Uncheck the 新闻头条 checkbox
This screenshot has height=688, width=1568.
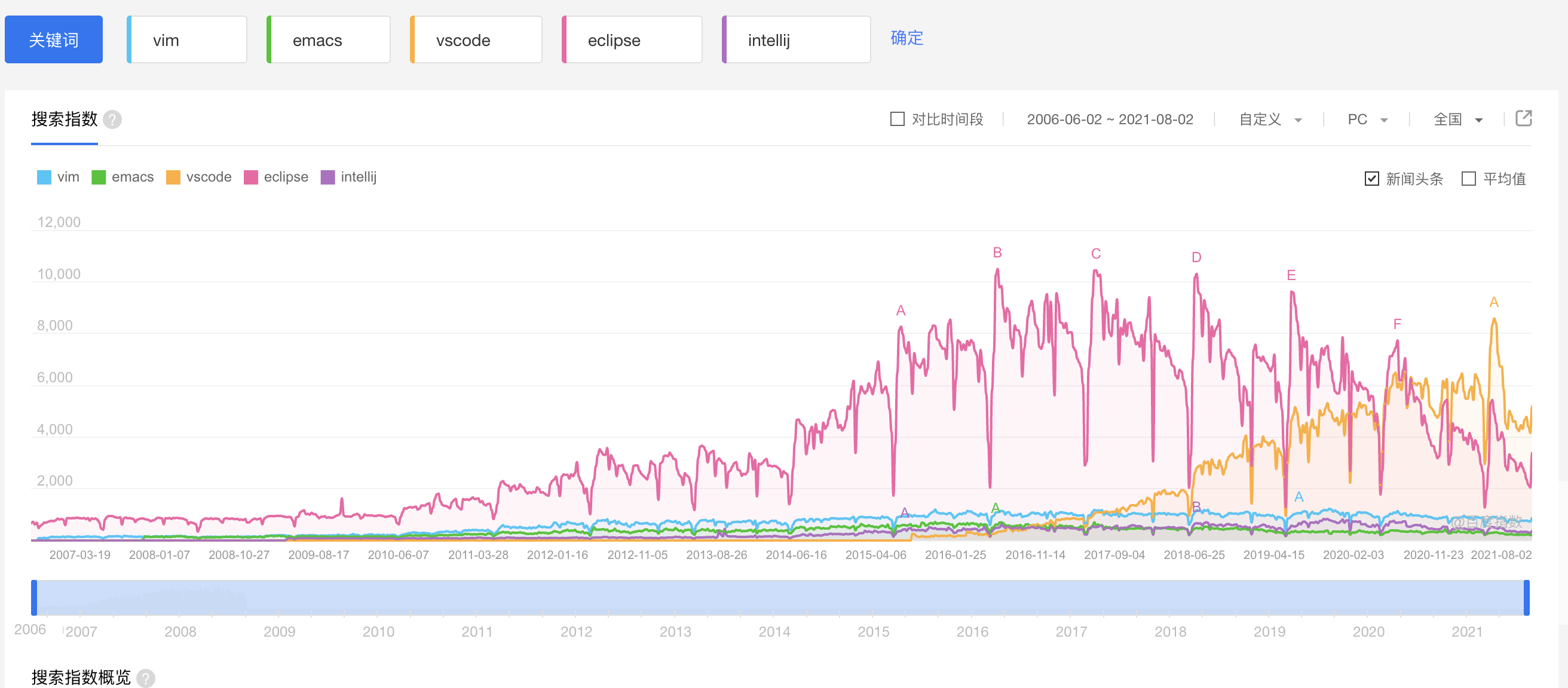(x=1371, y=178)
